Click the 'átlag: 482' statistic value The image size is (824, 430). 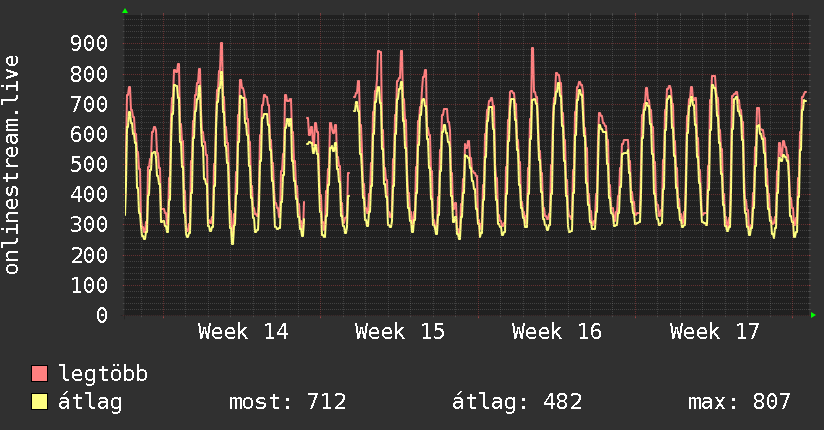point(517,402)
